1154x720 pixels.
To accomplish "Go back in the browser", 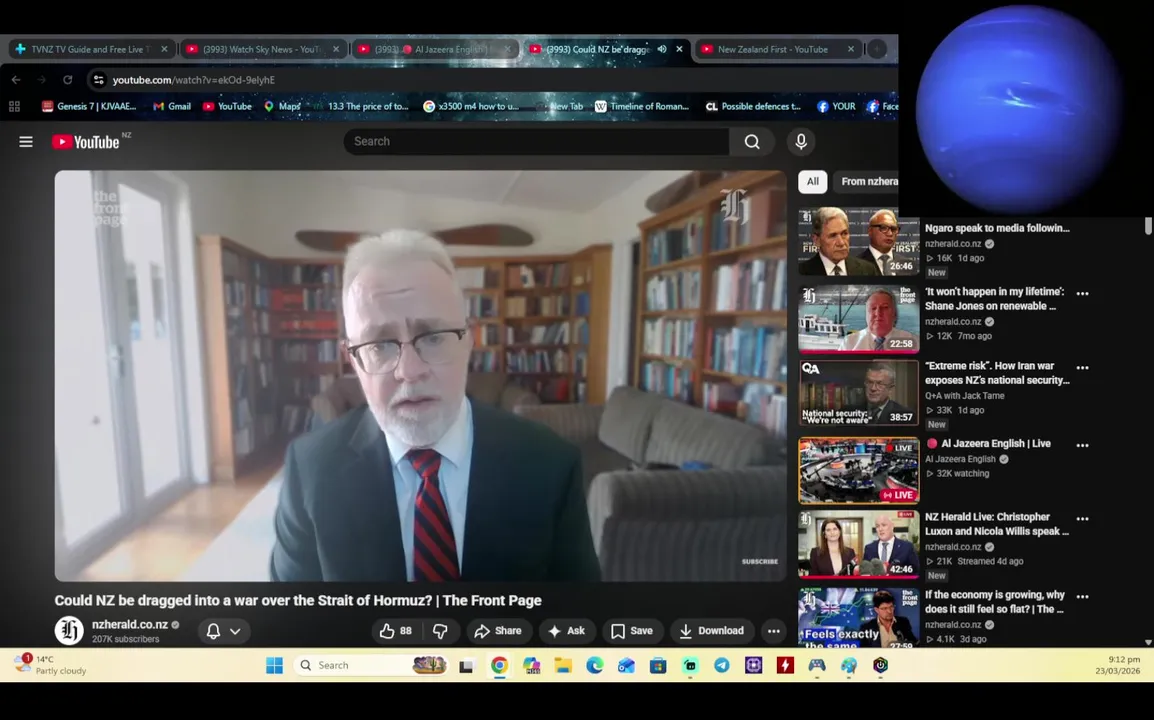I will [x=16, y=80].
